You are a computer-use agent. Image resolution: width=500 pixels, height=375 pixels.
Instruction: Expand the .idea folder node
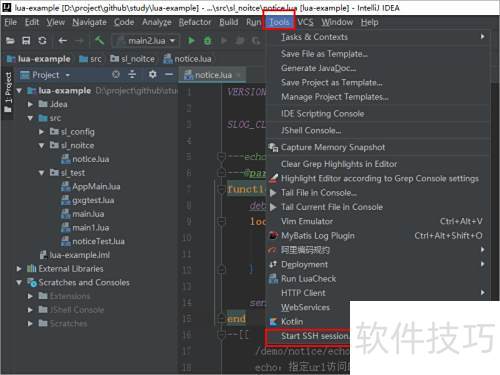pos(30,104)
